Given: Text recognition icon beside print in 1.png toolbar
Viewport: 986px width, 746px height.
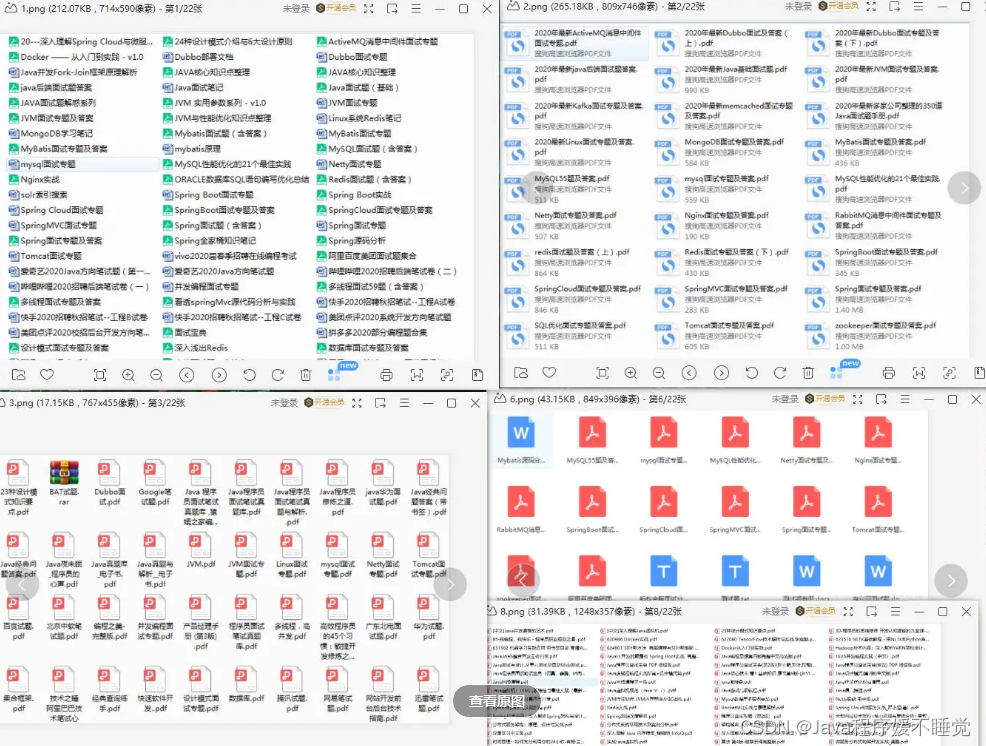Looking at the screenshot, I should click(x=417, y=375).
